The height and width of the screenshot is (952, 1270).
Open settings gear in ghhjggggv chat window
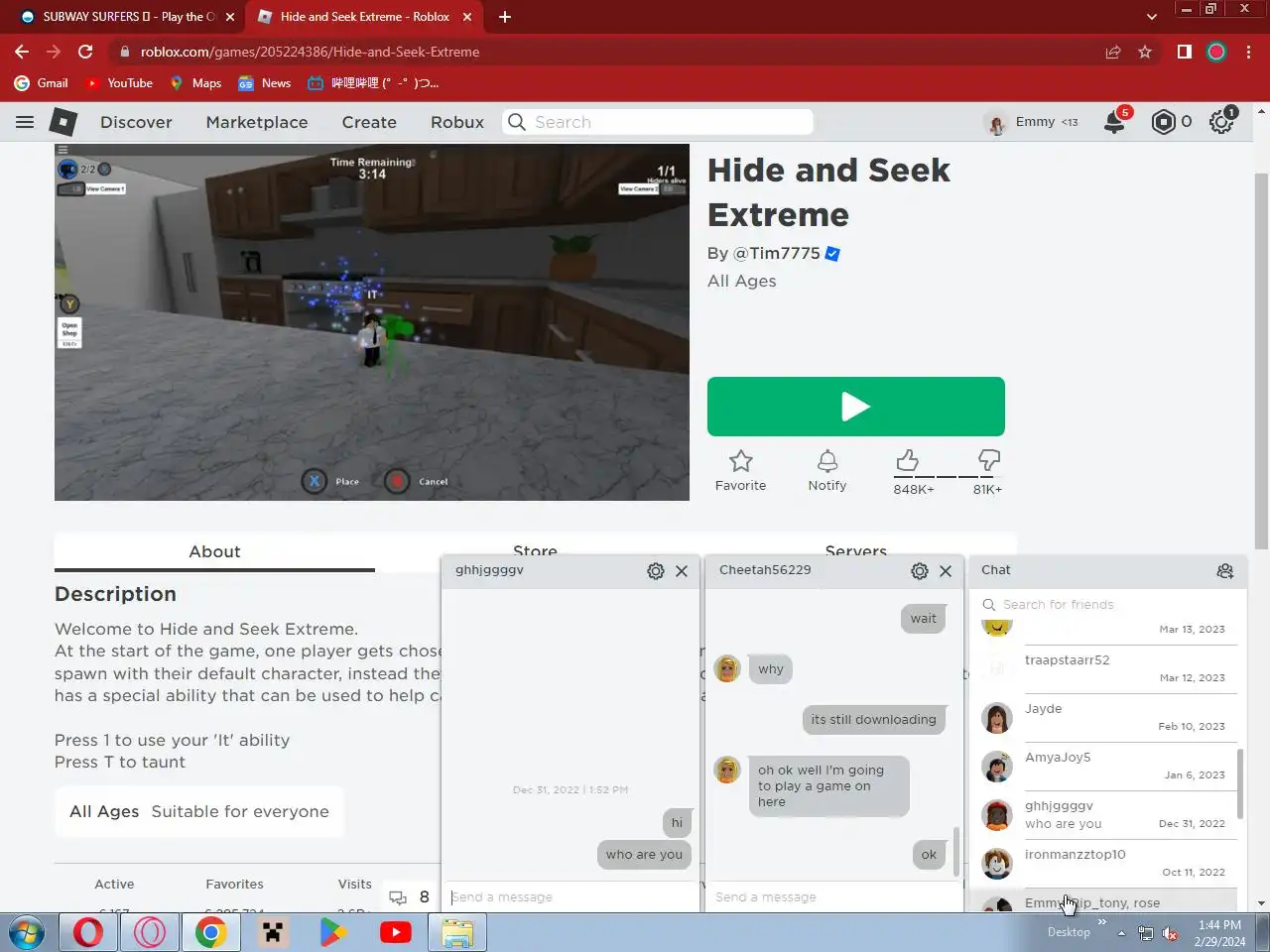[655, 571]
